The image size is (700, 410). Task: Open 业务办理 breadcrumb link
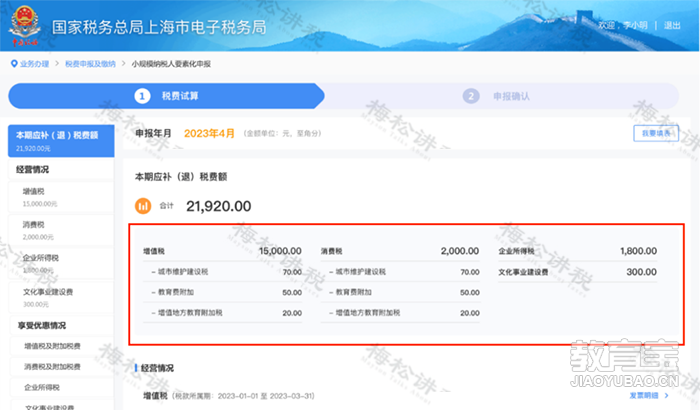coord(34,64)
